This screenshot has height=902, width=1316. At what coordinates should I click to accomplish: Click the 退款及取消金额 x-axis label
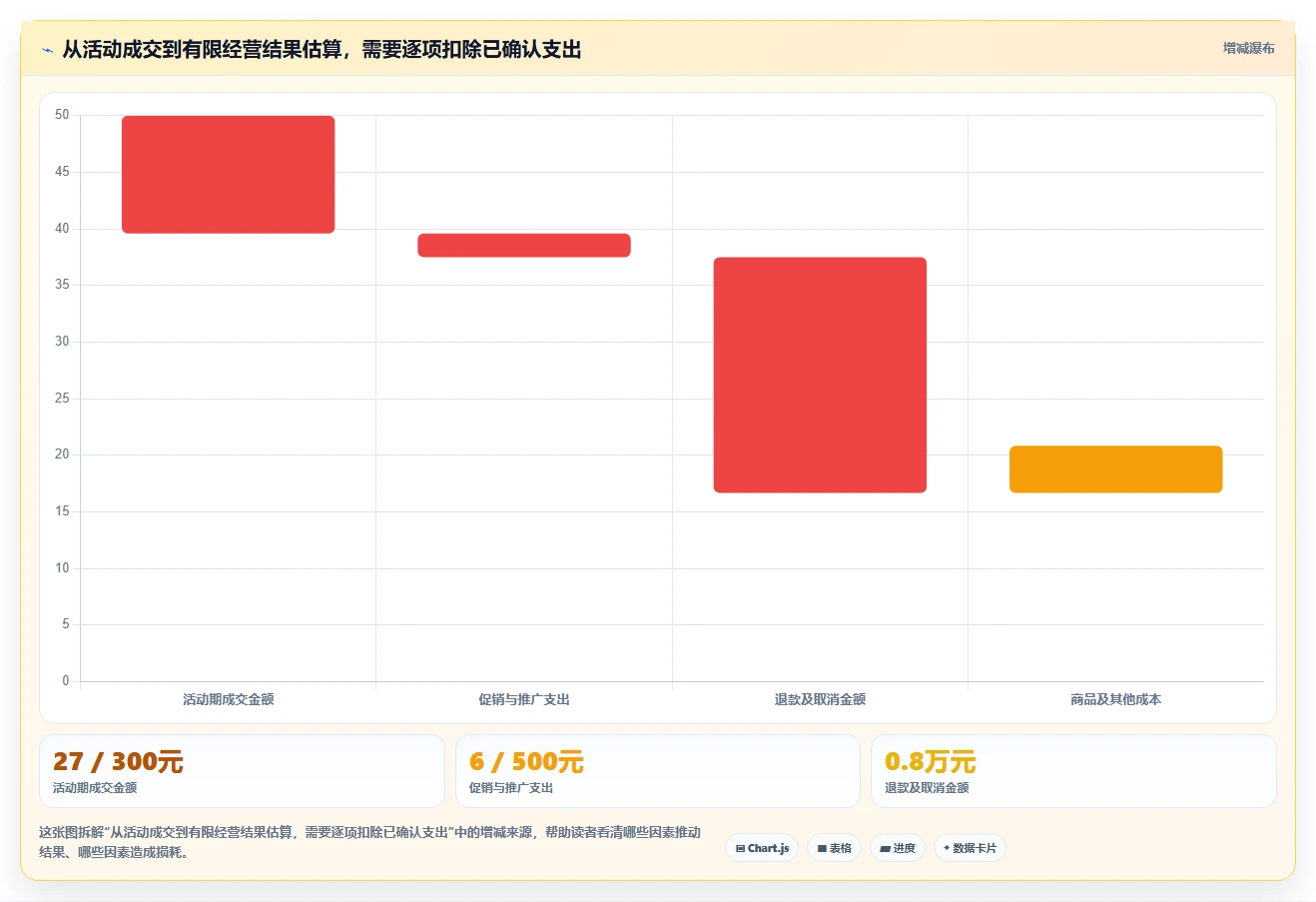click(x=820, y=699)
